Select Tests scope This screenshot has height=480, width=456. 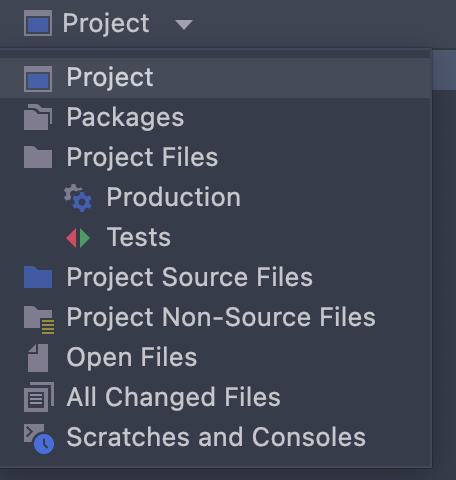click(215, 237)
